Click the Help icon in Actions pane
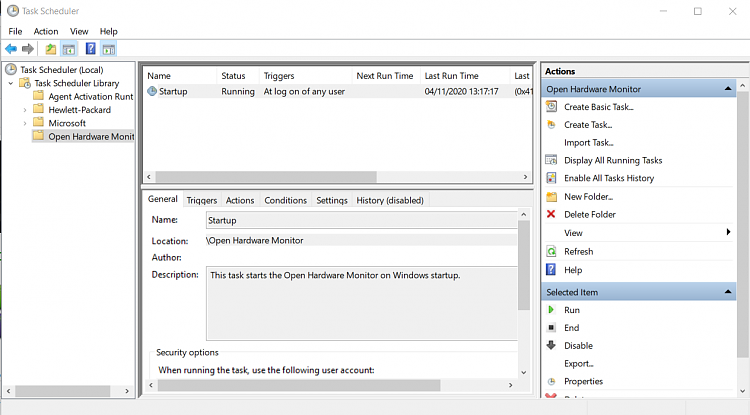Screen dimensions: 750x415 coord(551,270)
